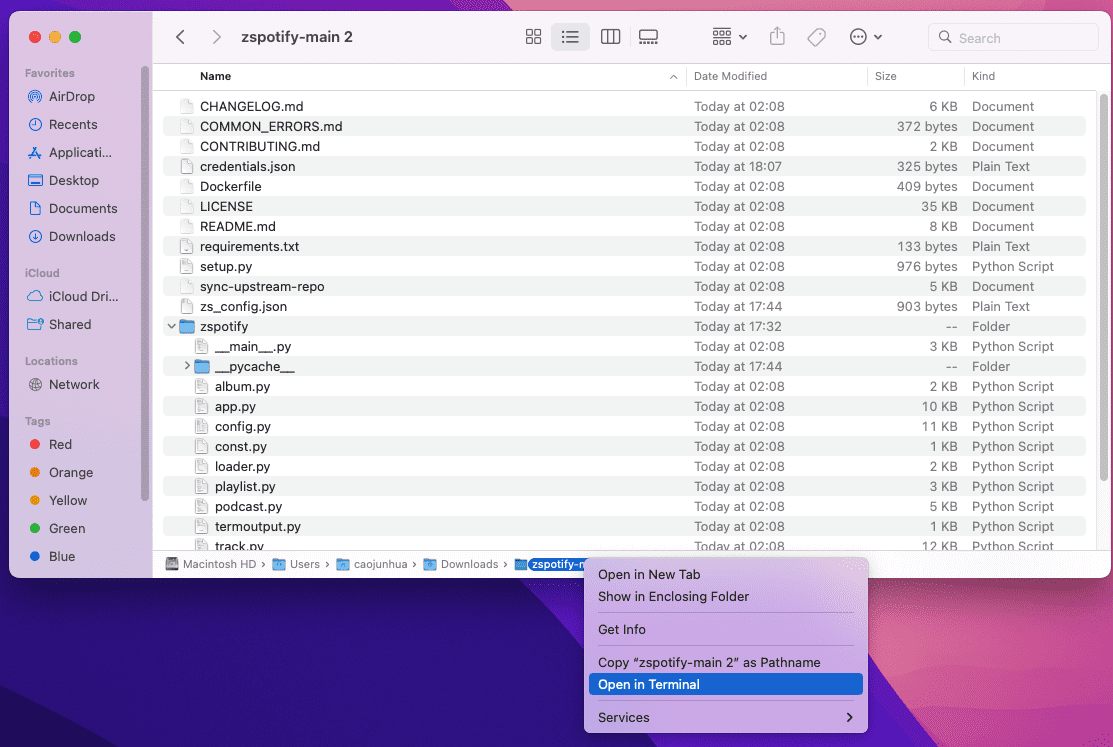Collapse the zspotify folder
This screenshot has width=1113, height=747.
pos(171,326)
